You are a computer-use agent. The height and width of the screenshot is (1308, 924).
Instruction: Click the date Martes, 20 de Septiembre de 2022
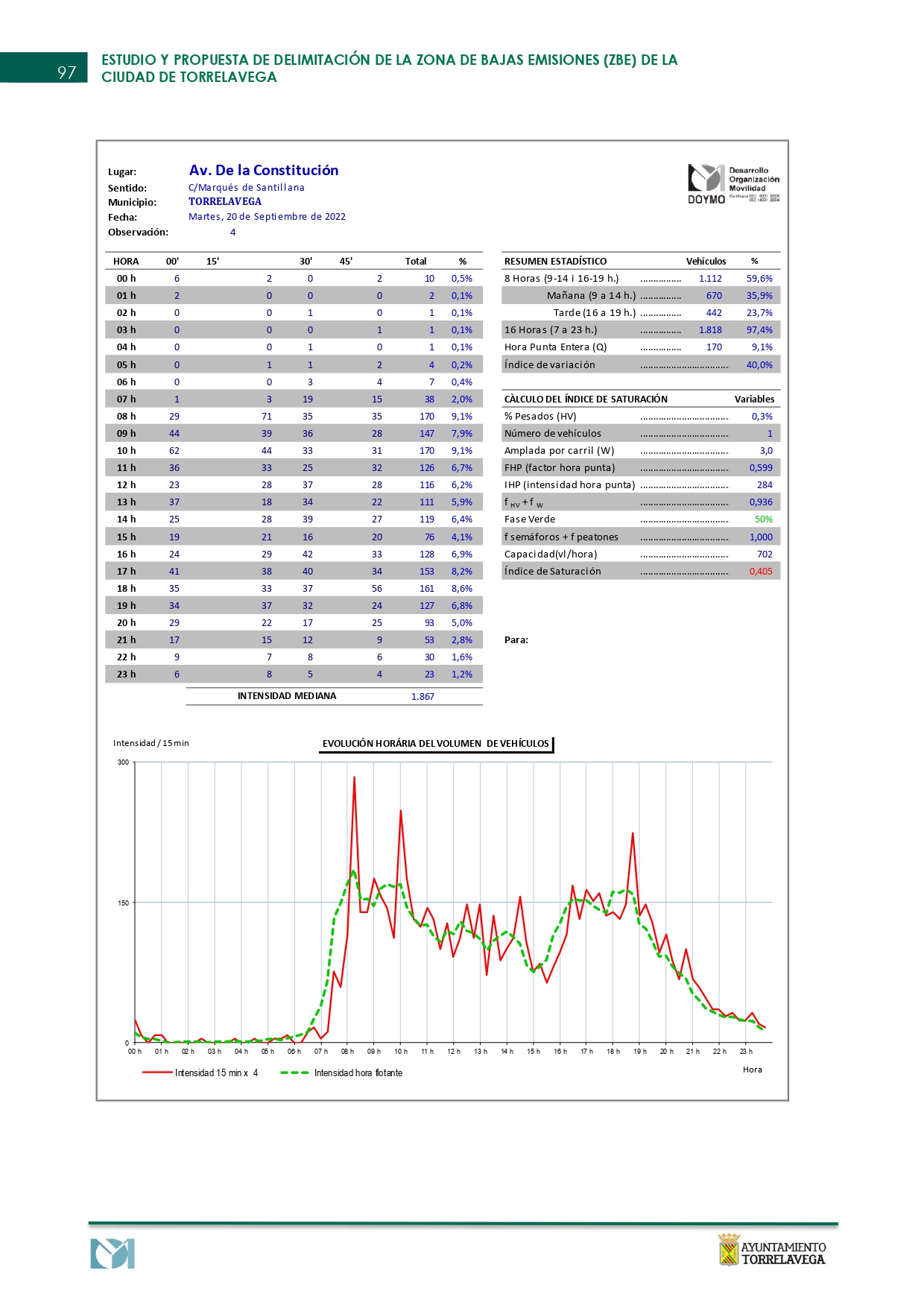267,217
